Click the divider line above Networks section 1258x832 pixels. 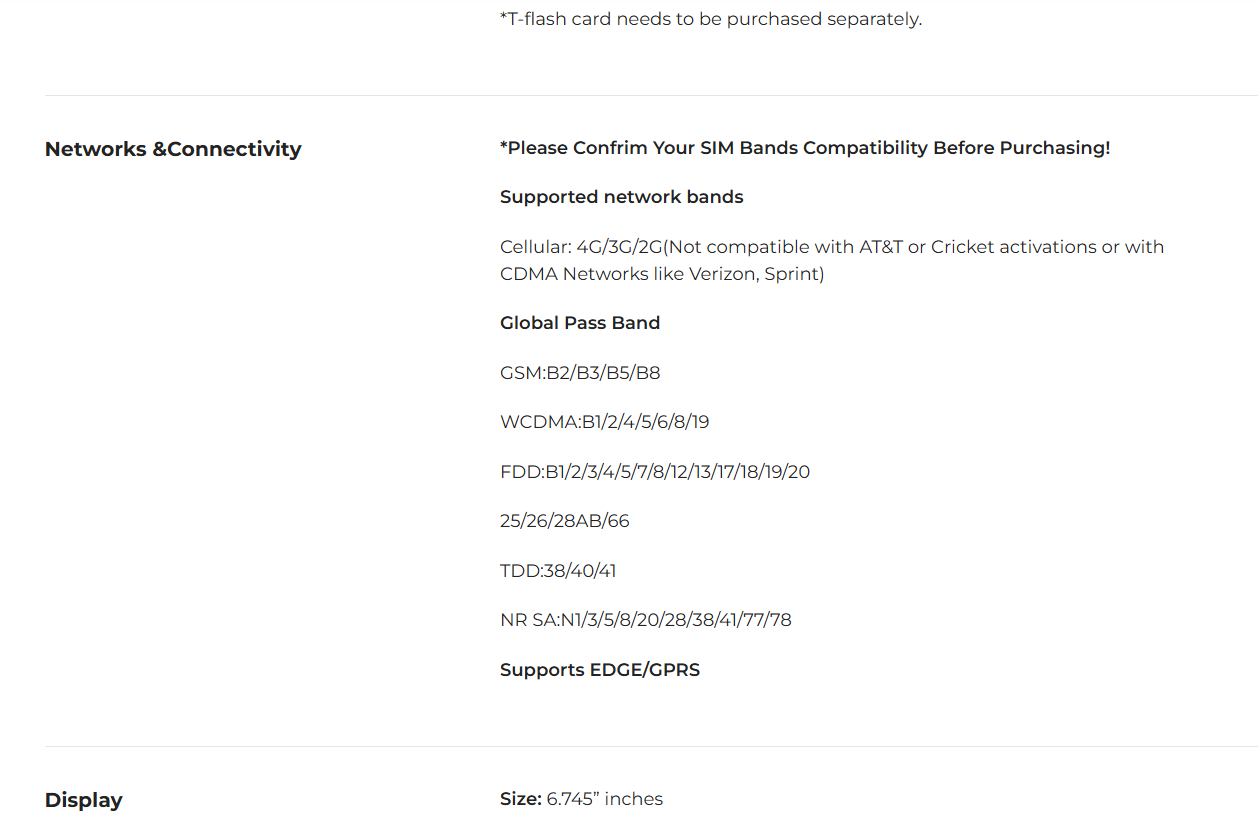point(651,95)
